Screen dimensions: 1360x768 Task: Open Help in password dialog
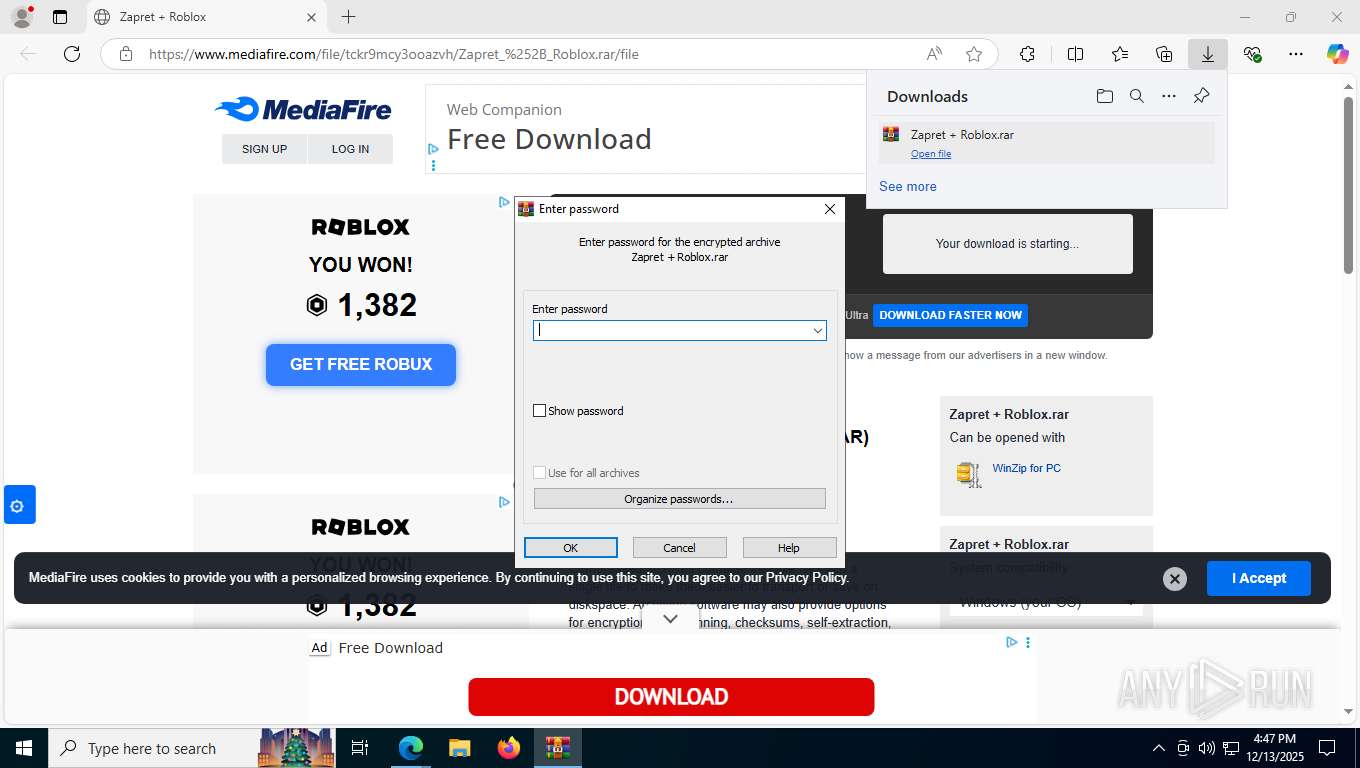[x=789, y=548]
